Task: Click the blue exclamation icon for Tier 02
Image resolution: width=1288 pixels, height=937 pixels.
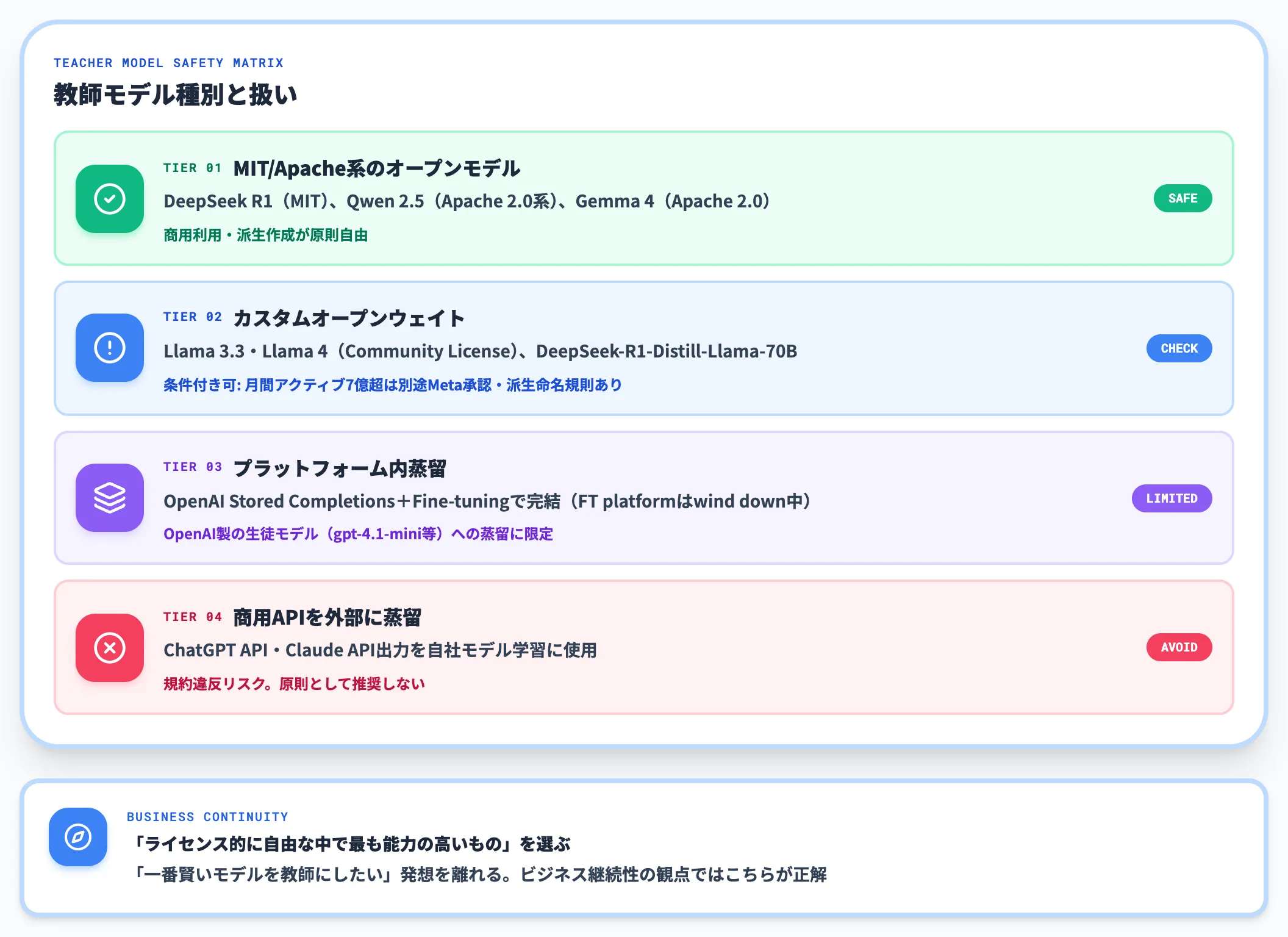Action: (110, 348)
